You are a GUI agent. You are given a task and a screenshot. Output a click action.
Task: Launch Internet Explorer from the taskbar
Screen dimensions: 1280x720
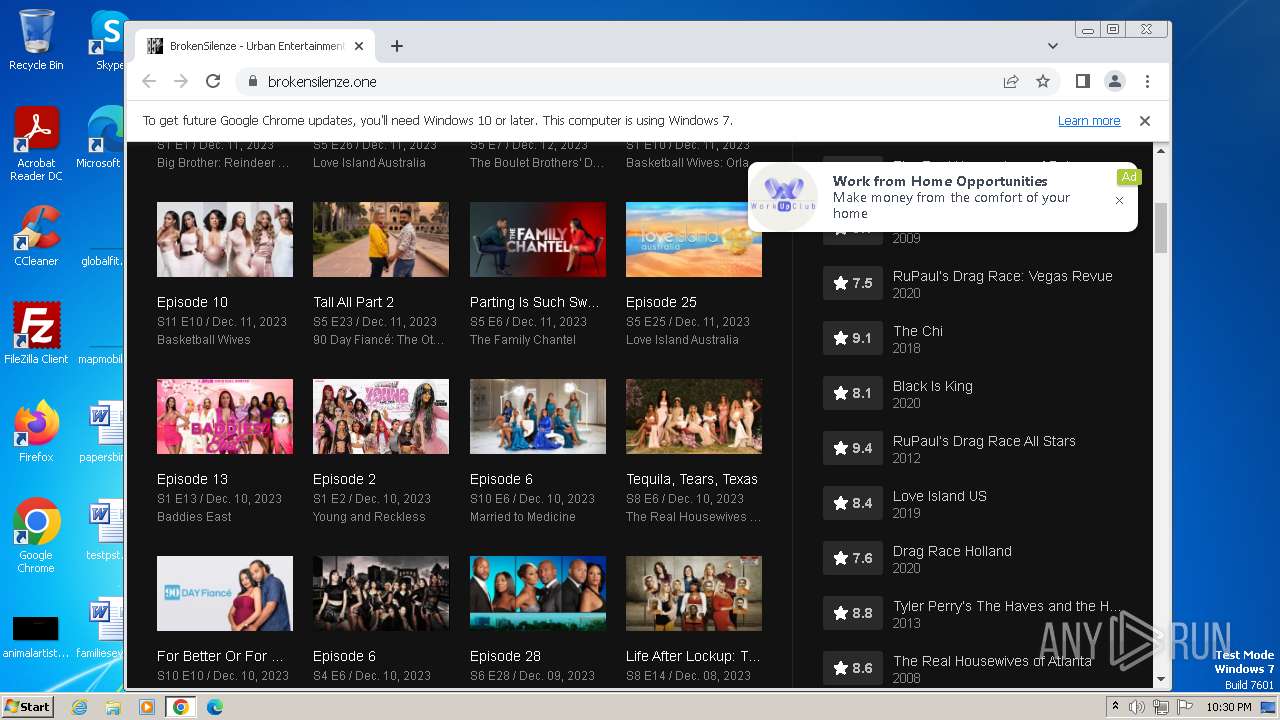pyautogui.click(x=79, y=707)
